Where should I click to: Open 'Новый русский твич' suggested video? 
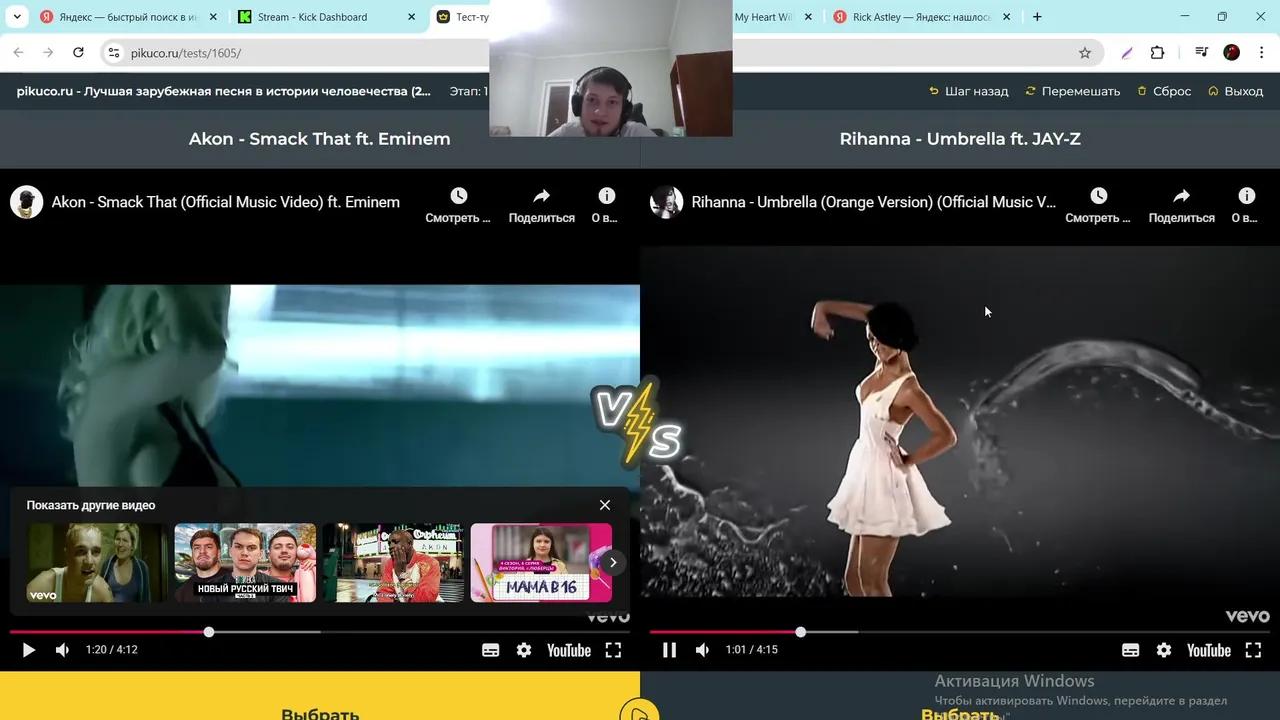tap(245, 562)
